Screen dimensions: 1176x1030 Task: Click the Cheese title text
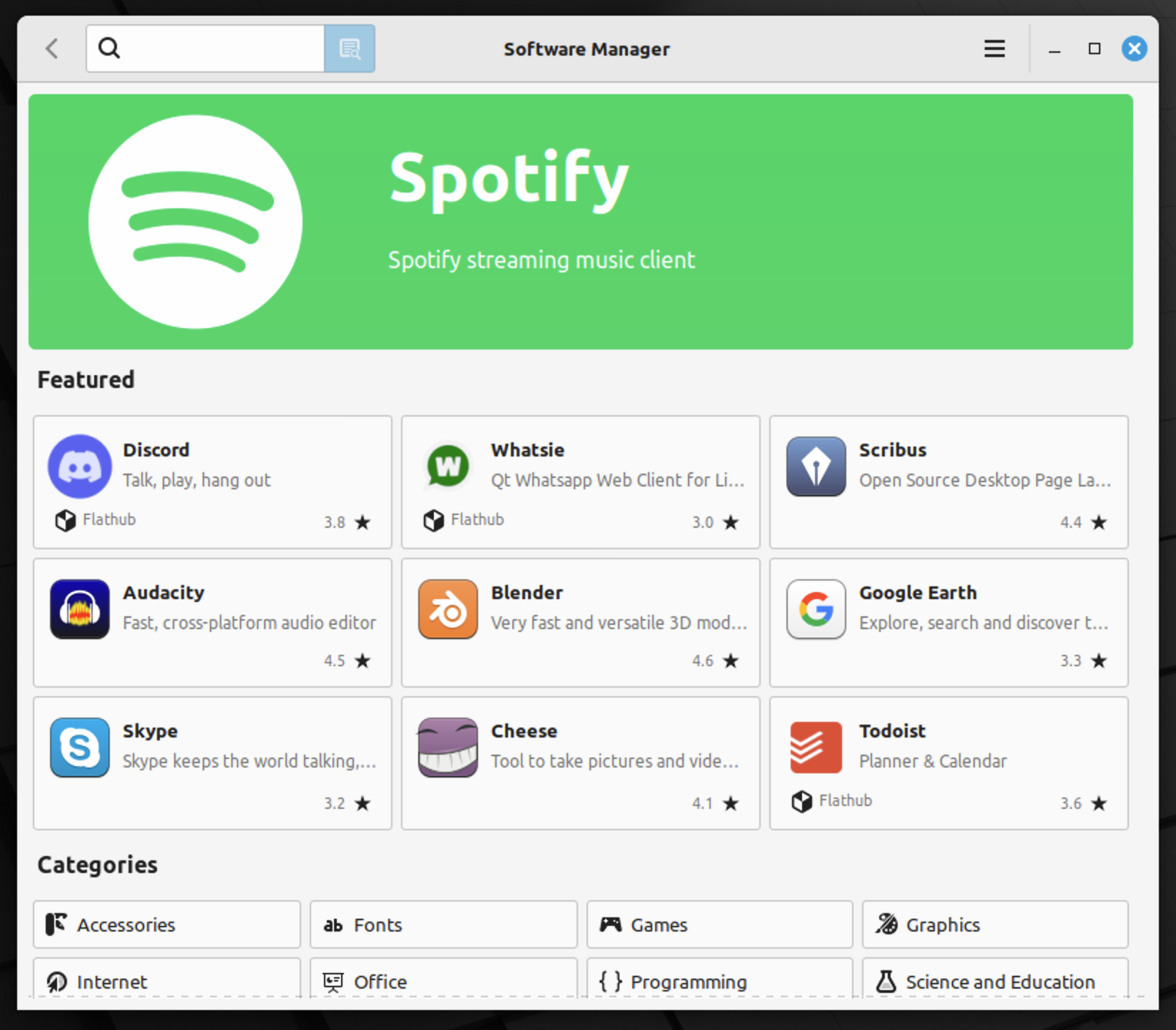click(524, 731)
